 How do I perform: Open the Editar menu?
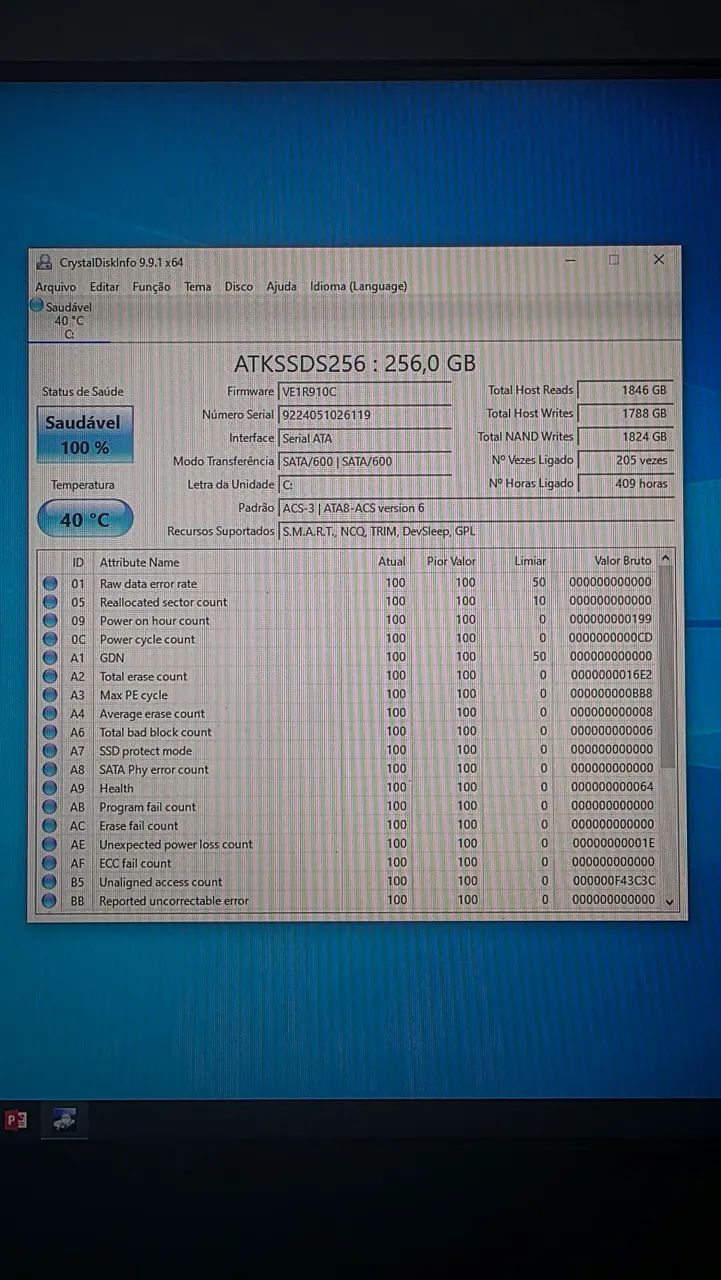[x=104, y=287]
